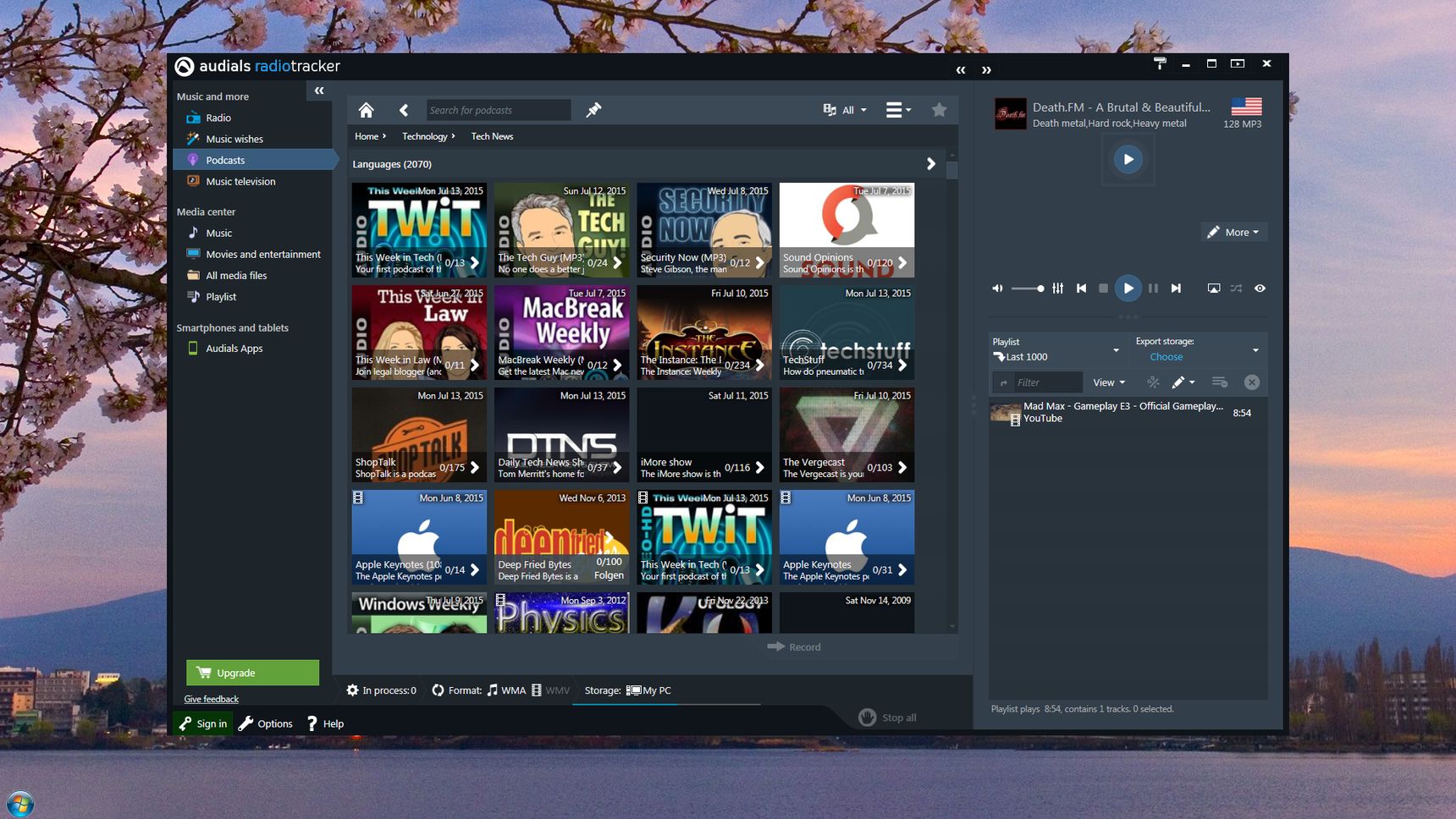The height and width of the screenshot is (819, 1456).
Task: Toggle shuffle playback
Action: (1236, 289)
